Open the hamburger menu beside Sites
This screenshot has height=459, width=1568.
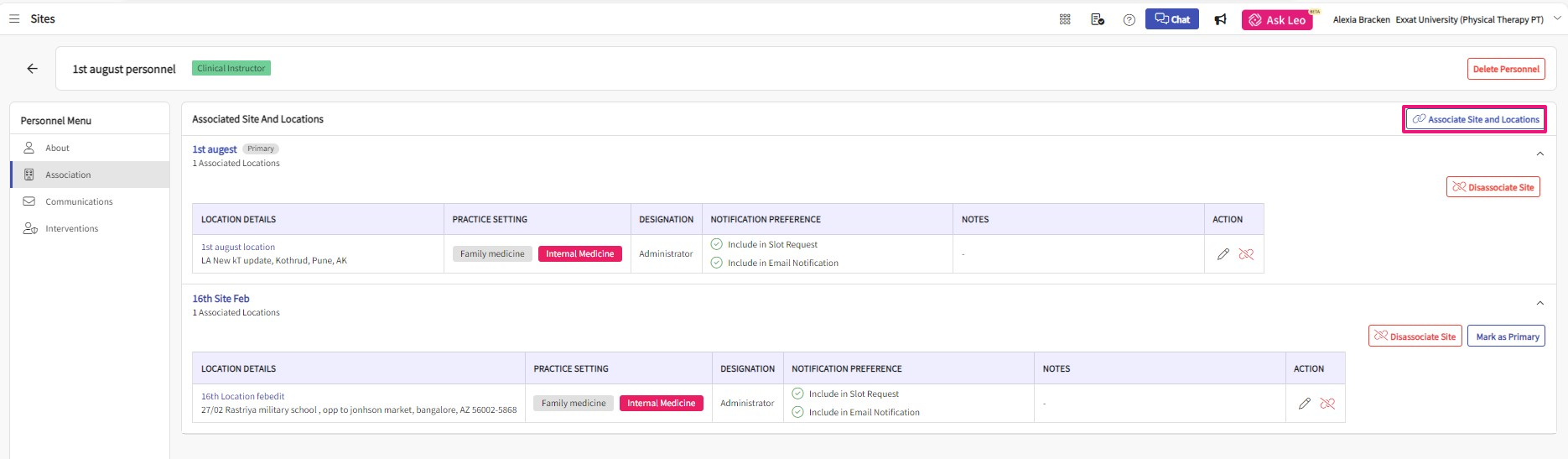coord(14,18)
